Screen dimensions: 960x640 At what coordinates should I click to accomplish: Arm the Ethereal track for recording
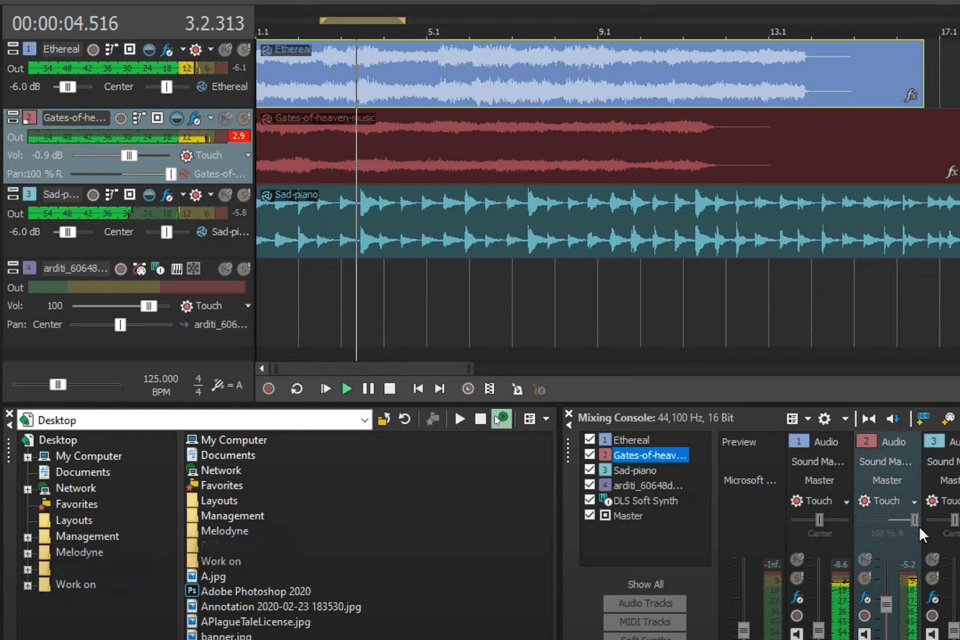pyautogui.click(x=93, y=48)
